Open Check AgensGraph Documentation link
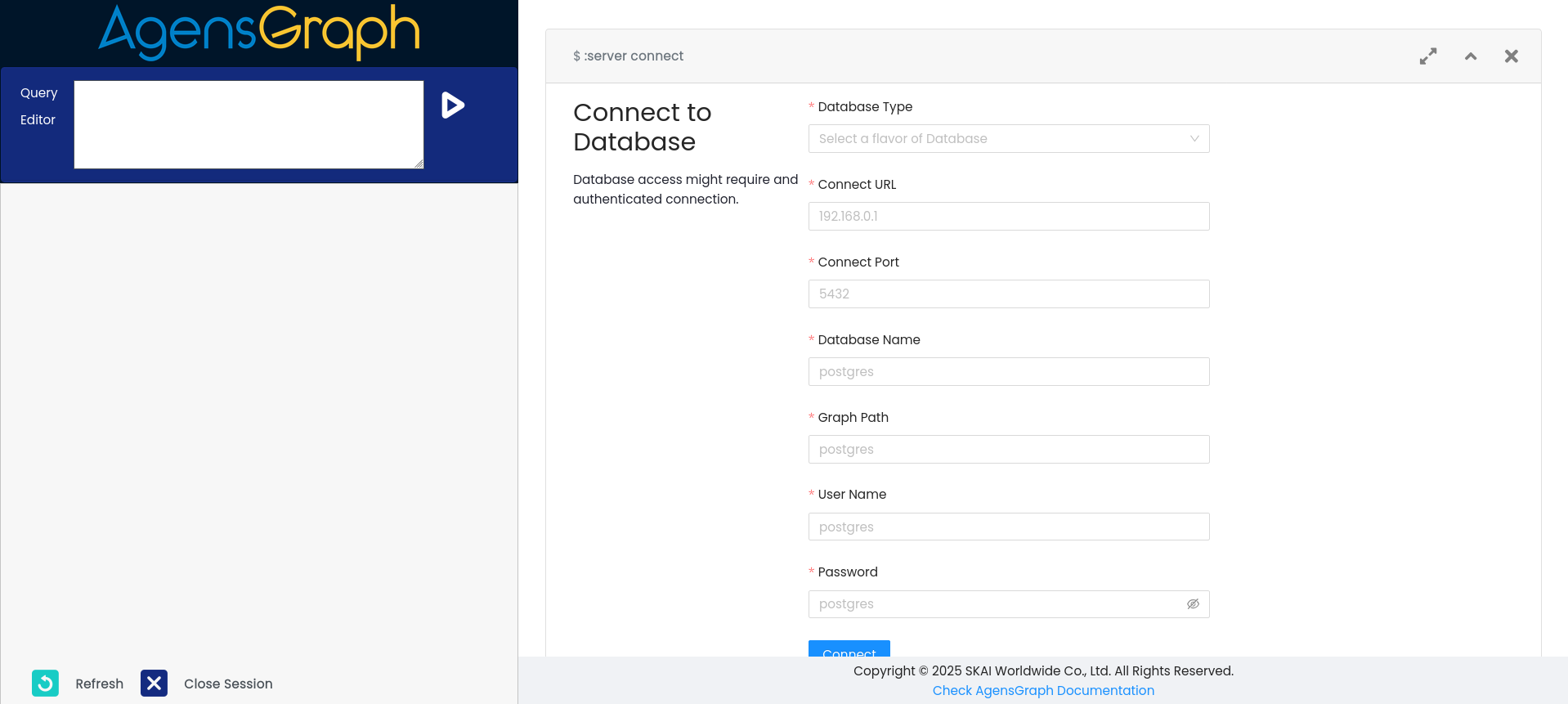 point(1043,691)
